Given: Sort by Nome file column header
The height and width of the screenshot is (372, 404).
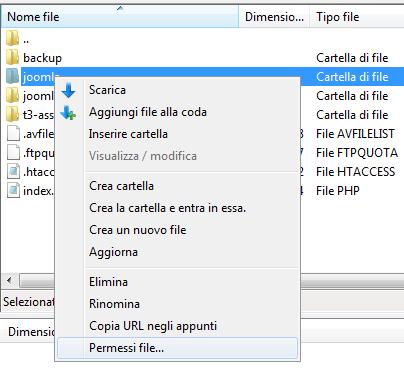Looking at the screenshot, I should [x=120, y=17].
